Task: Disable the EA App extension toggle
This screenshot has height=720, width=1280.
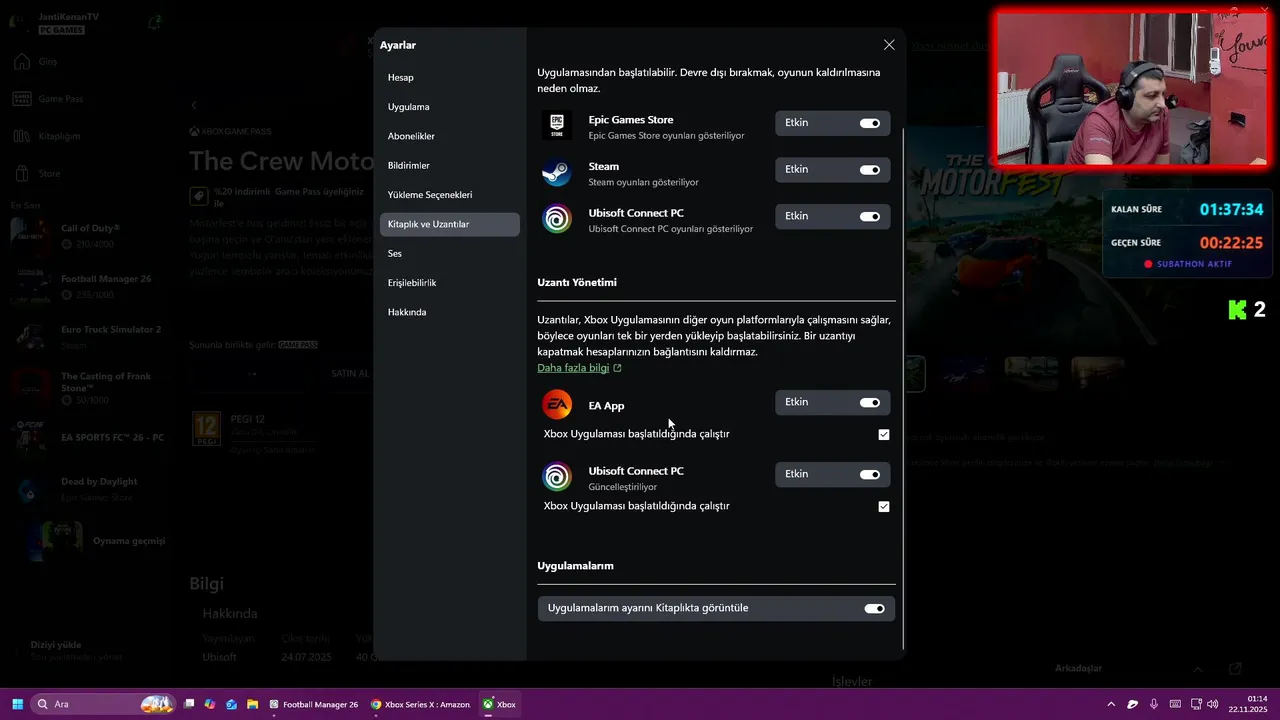Action: pyautogui.click(x=870, y=402)
